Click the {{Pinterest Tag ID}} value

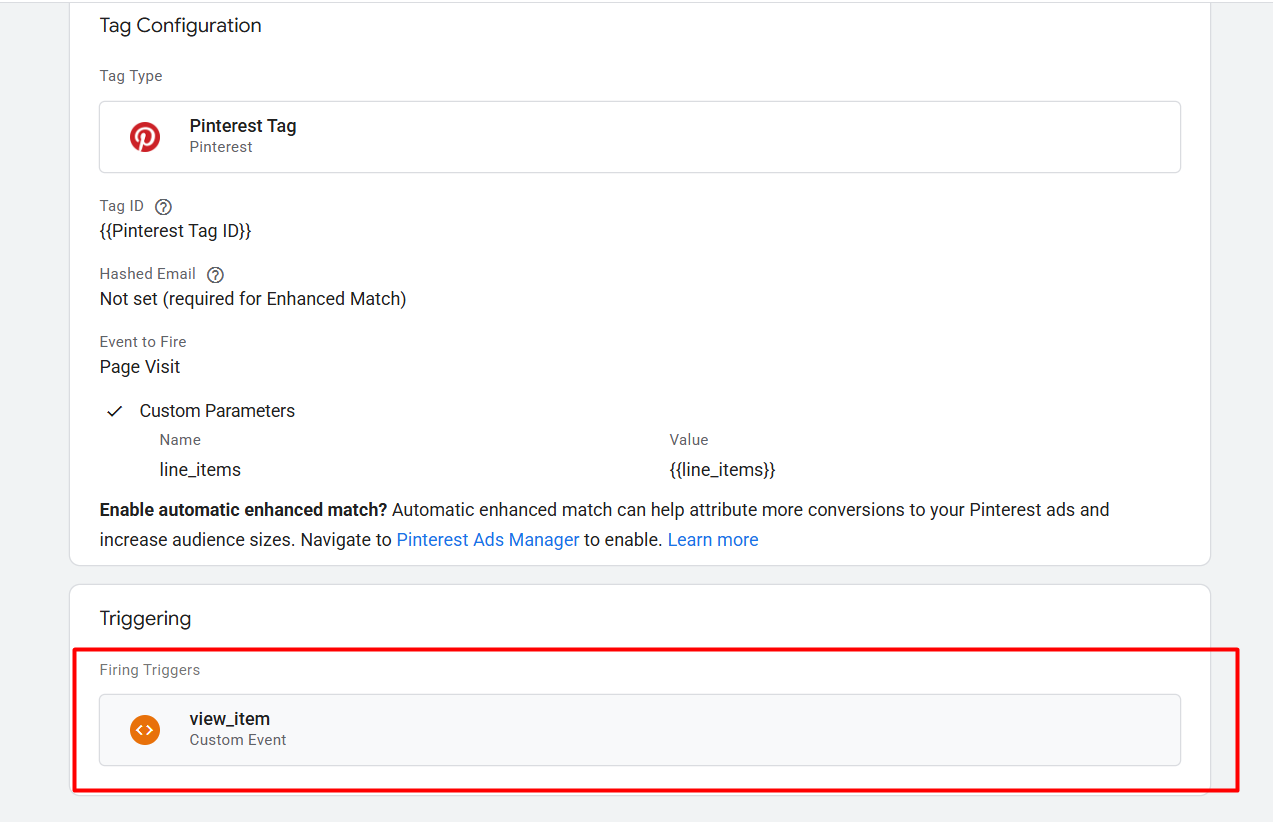(x=175, y=231)
